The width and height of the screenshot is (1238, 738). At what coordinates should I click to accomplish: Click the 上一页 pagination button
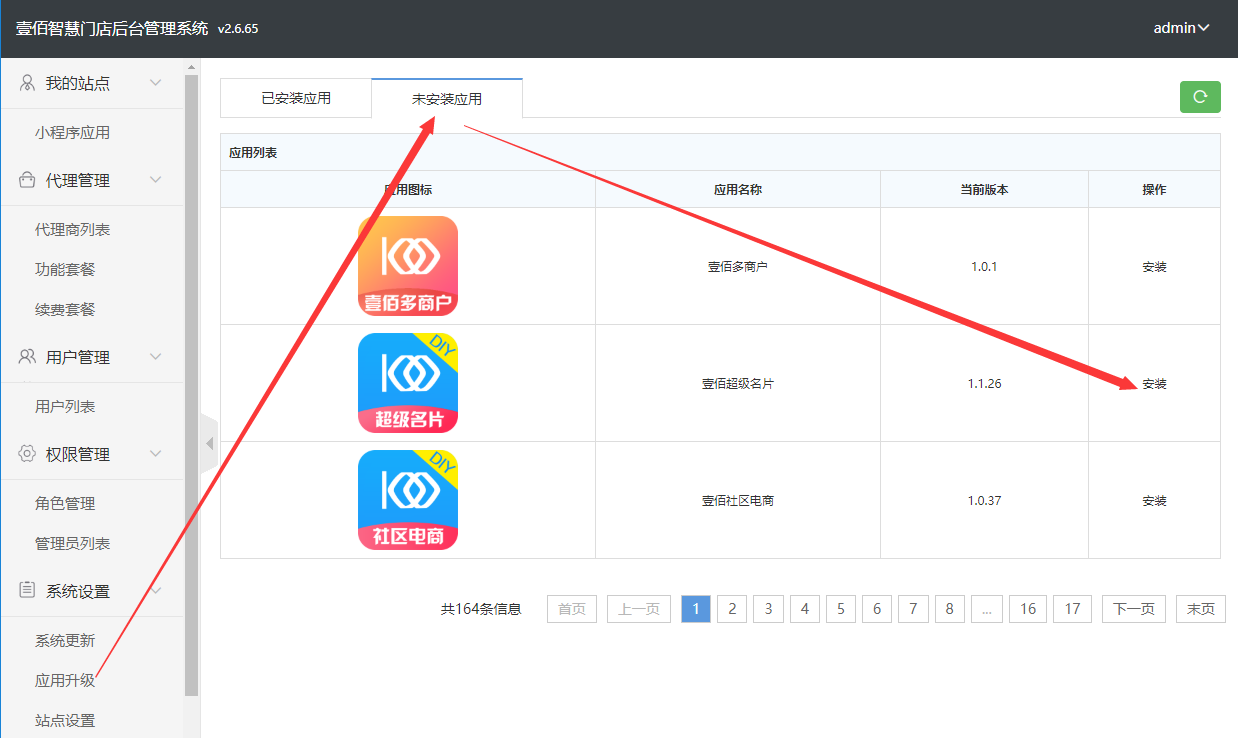click(638, 609)
